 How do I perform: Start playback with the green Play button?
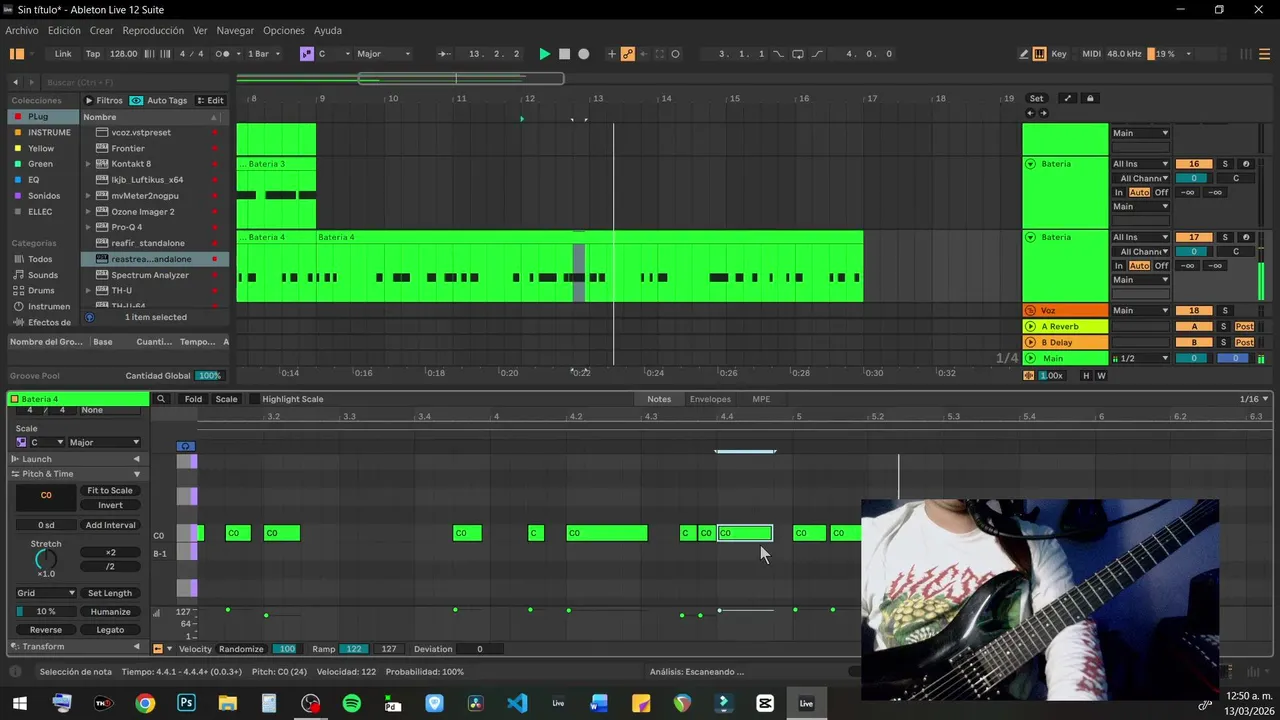point(544,54)
